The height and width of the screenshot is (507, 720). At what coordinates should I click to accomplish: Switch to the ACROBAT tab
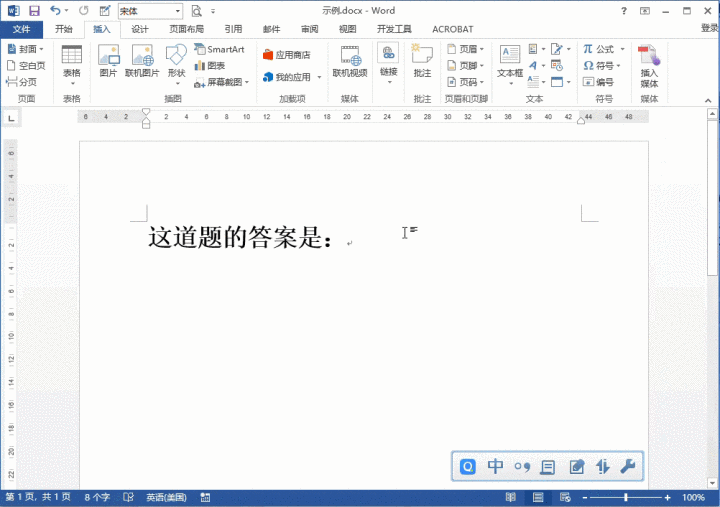point(453,29)
